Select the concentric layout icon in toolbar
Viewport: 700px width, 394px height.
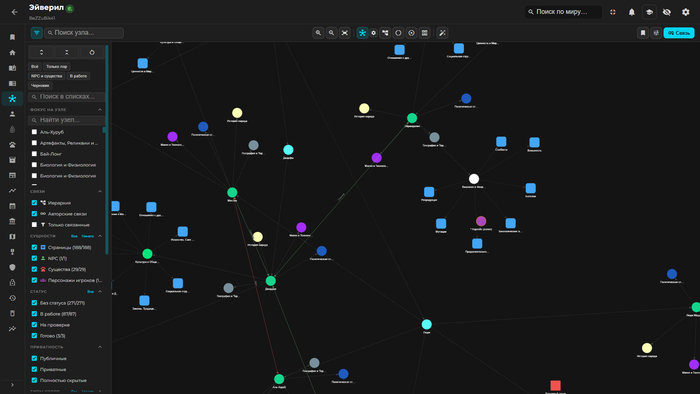click(412, 33)
